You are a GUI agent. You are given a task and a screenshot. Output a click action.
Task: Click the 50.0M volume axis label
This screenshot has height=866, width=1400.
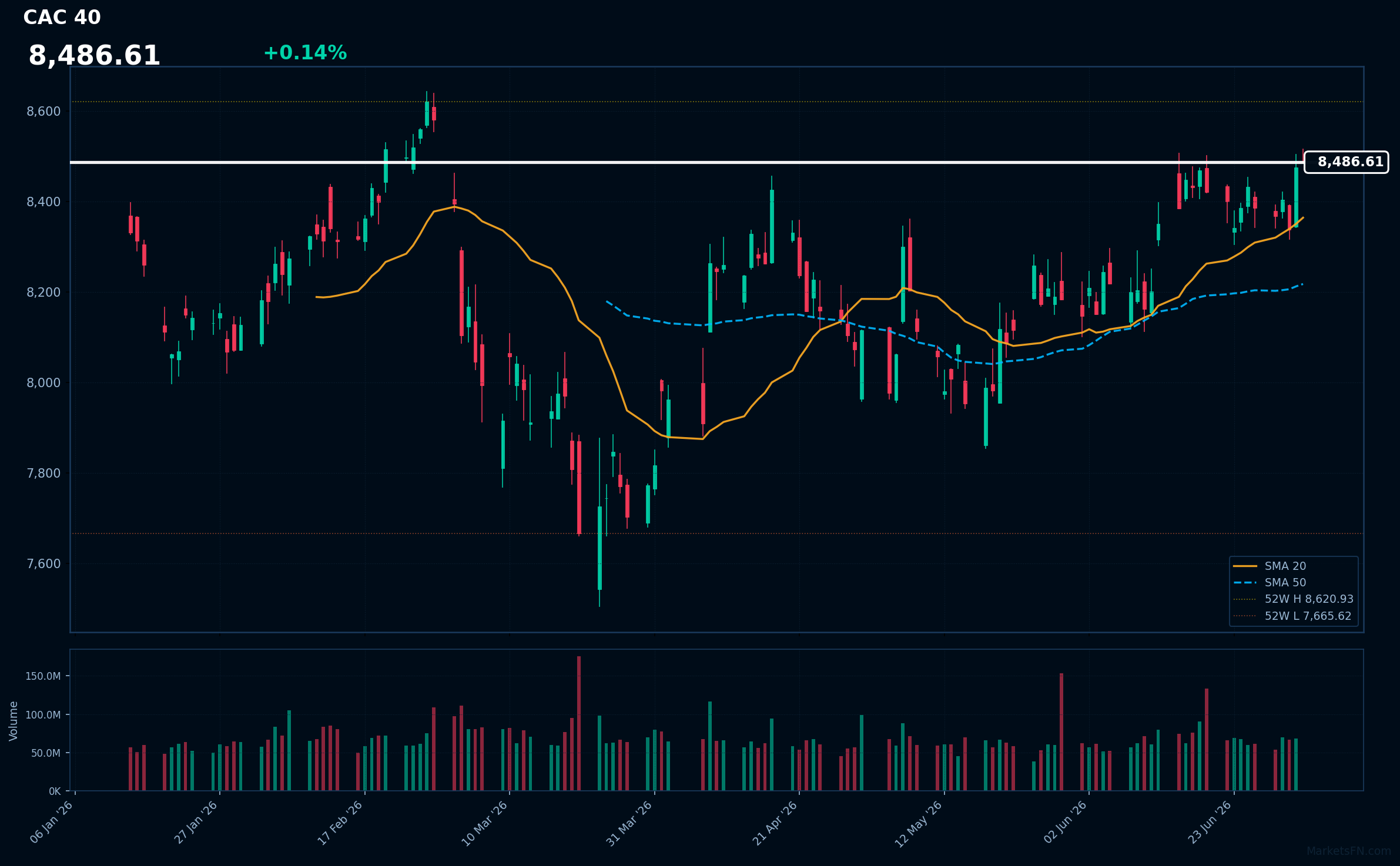tap(46, 753)
